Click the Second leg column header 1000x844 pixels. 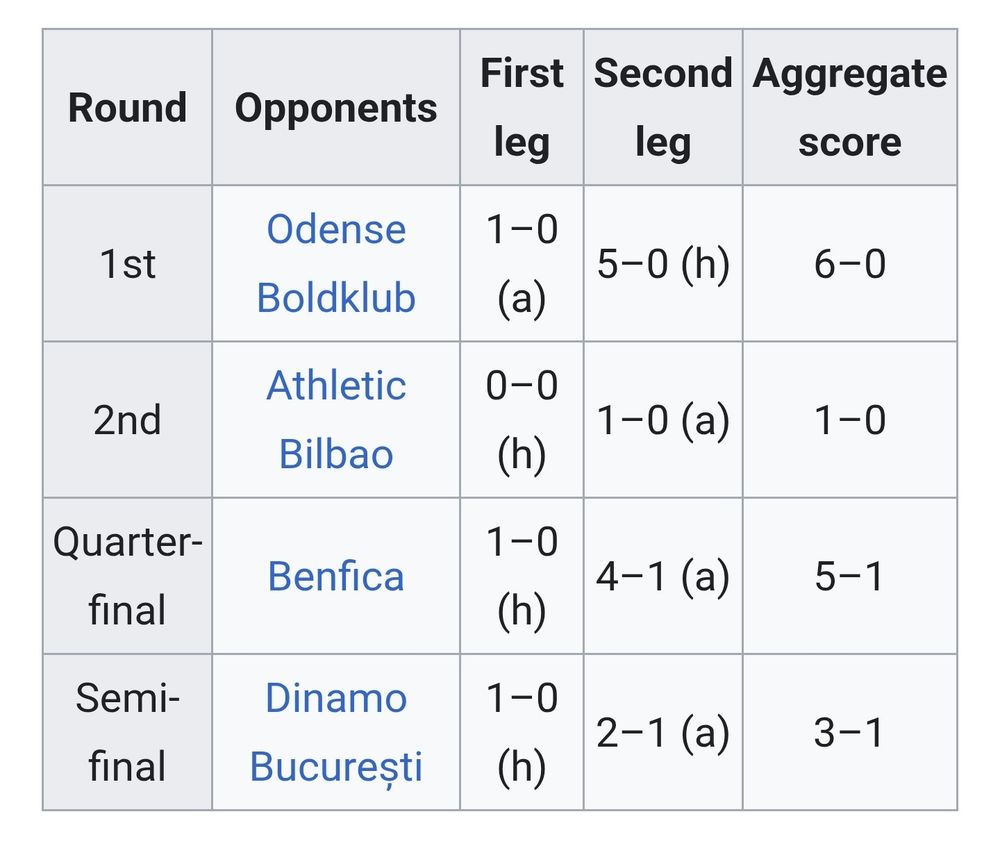pos(663,107)
